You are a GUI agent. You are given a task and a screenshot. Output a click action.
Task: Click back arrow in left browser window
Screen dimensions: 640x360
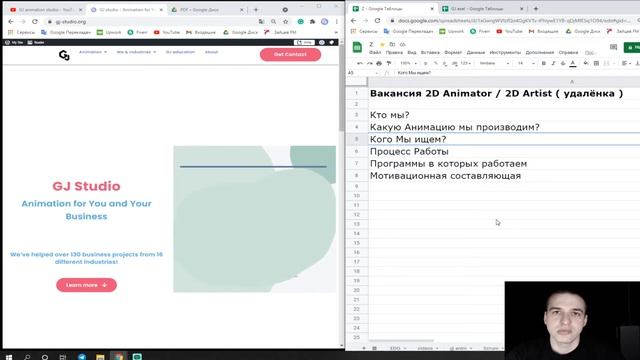(x=11, y=22)
